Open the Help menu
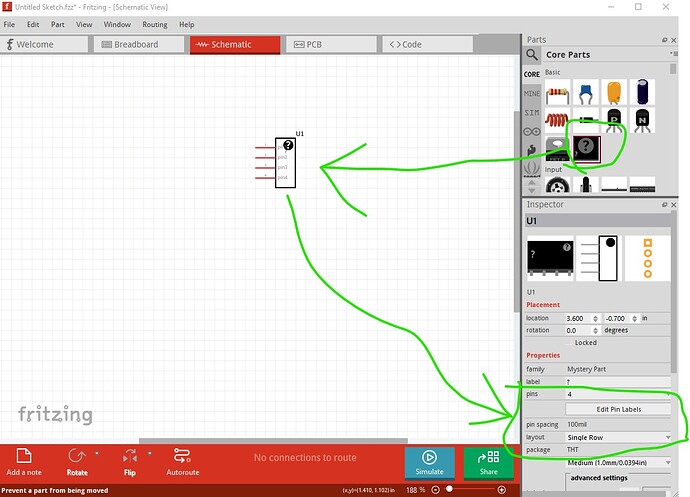 pyautogui.click(x=187, y=25)
